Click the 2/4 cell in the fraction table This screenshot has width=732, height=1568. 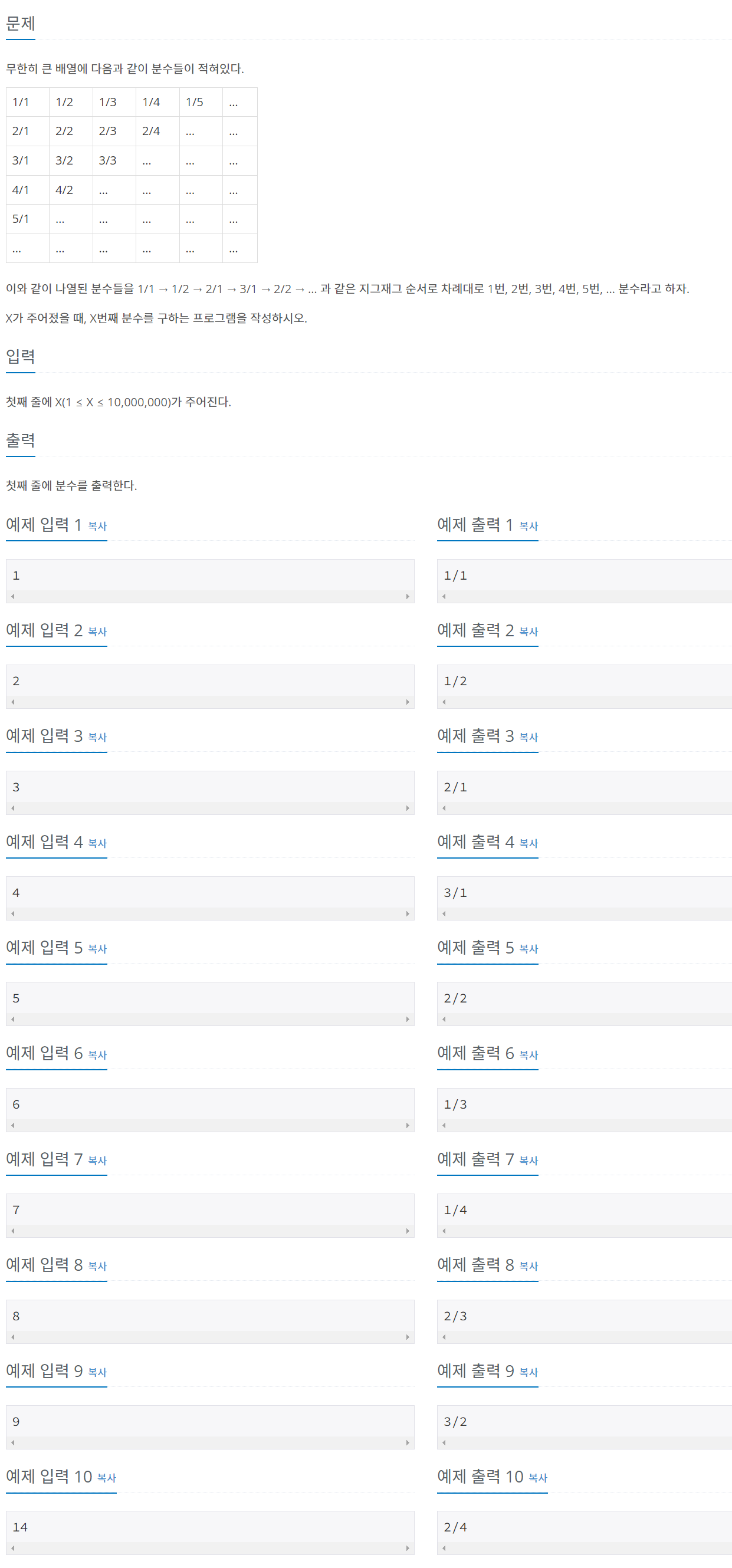(157, 132)
